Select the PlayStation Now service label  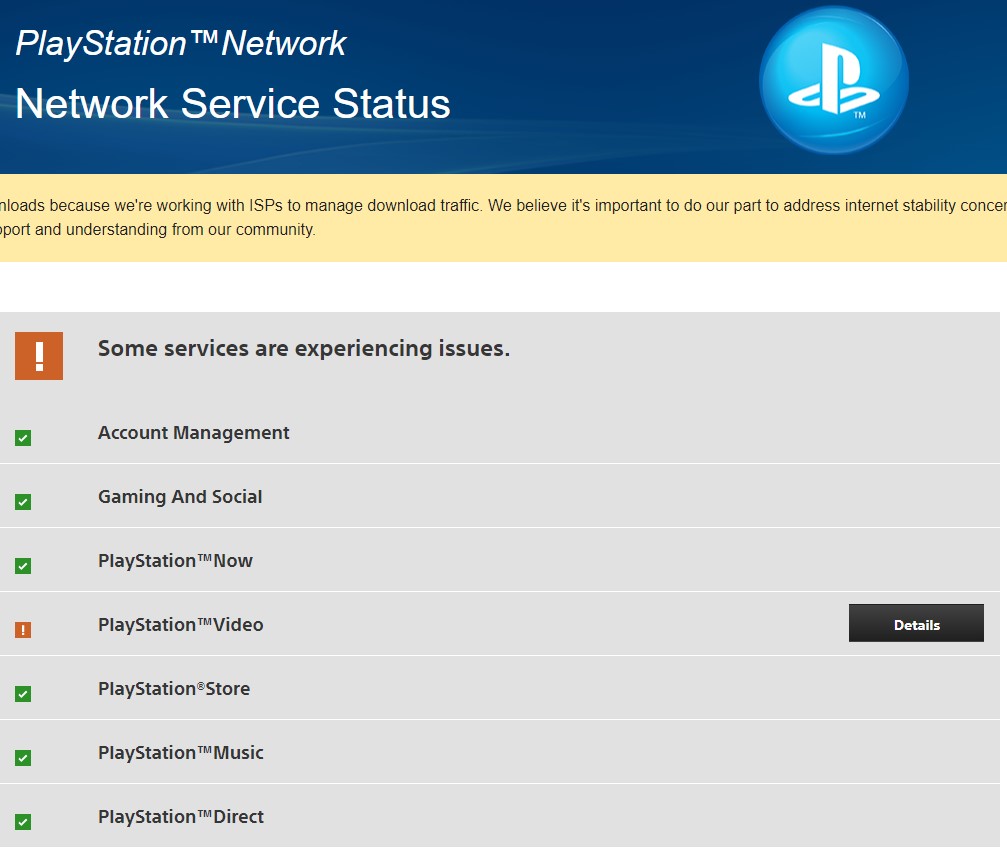pos(175,561)
